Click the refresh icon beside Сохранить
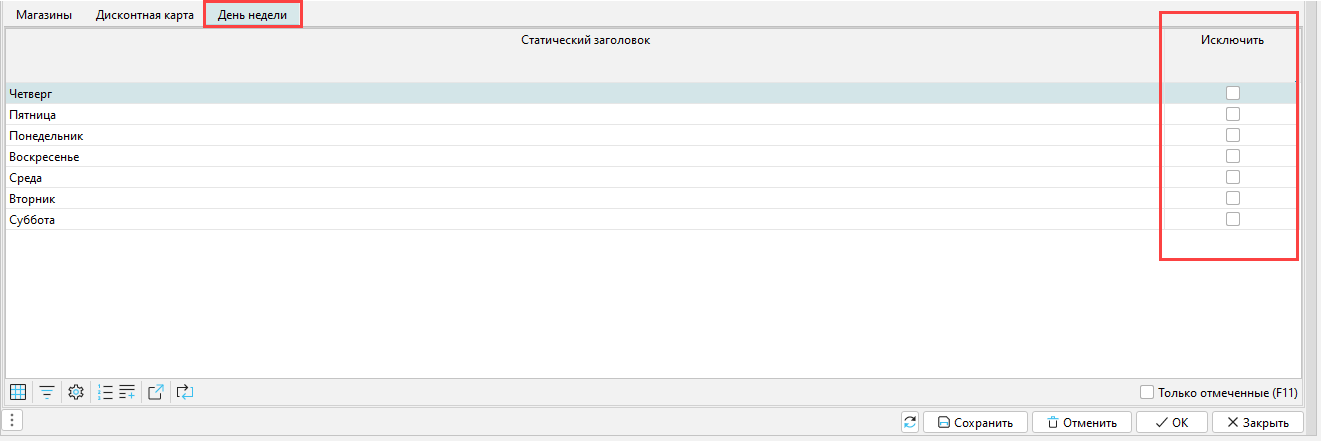 point(909,422)
